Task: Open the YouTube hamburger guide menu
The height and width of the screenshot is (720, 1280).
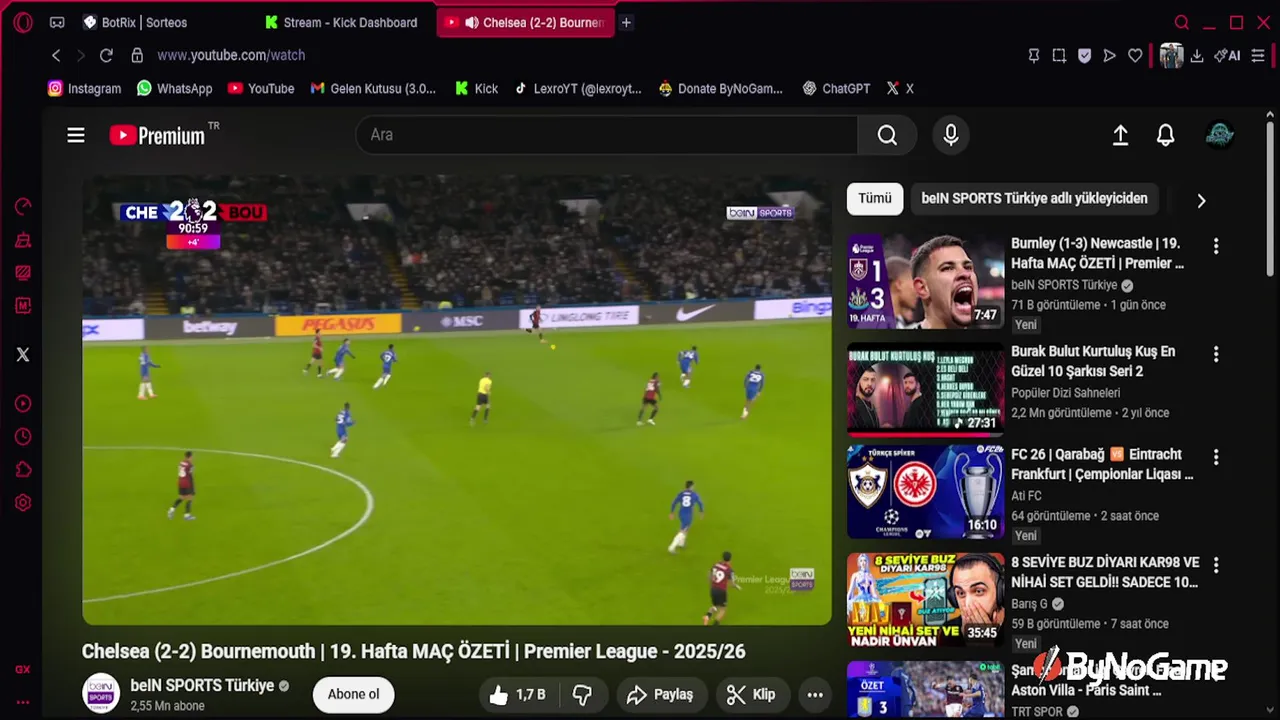Action: [76, 135]
